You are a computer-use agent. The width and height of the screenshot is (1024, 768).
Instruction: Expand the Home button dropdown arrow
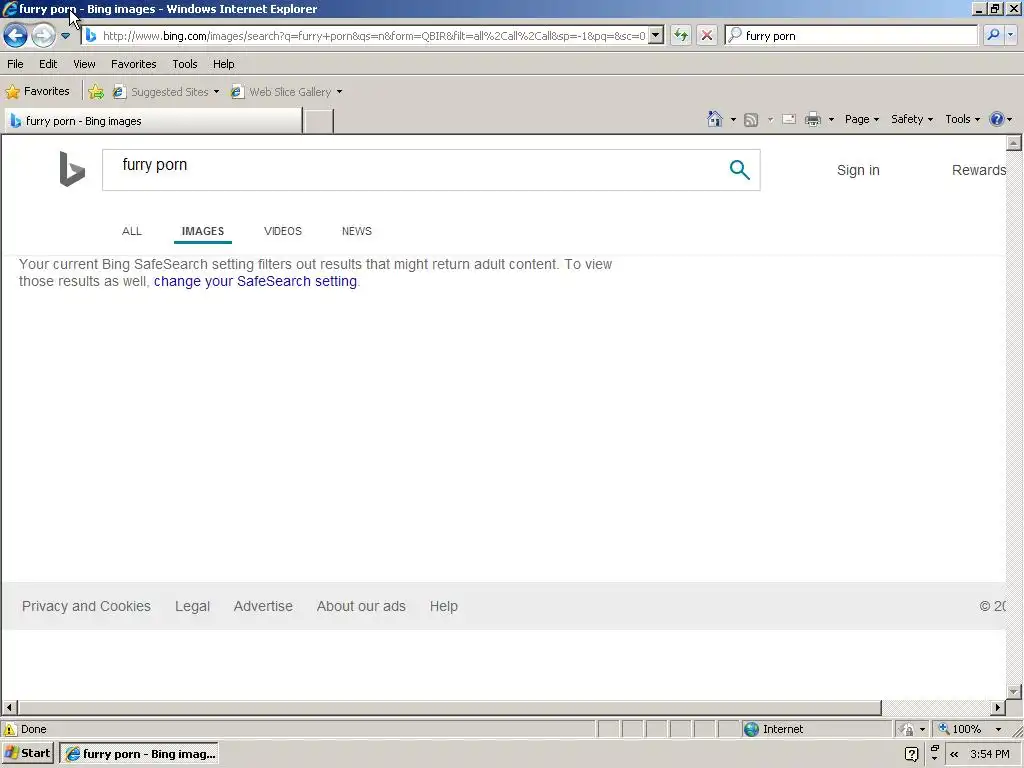tap(733, 120)
